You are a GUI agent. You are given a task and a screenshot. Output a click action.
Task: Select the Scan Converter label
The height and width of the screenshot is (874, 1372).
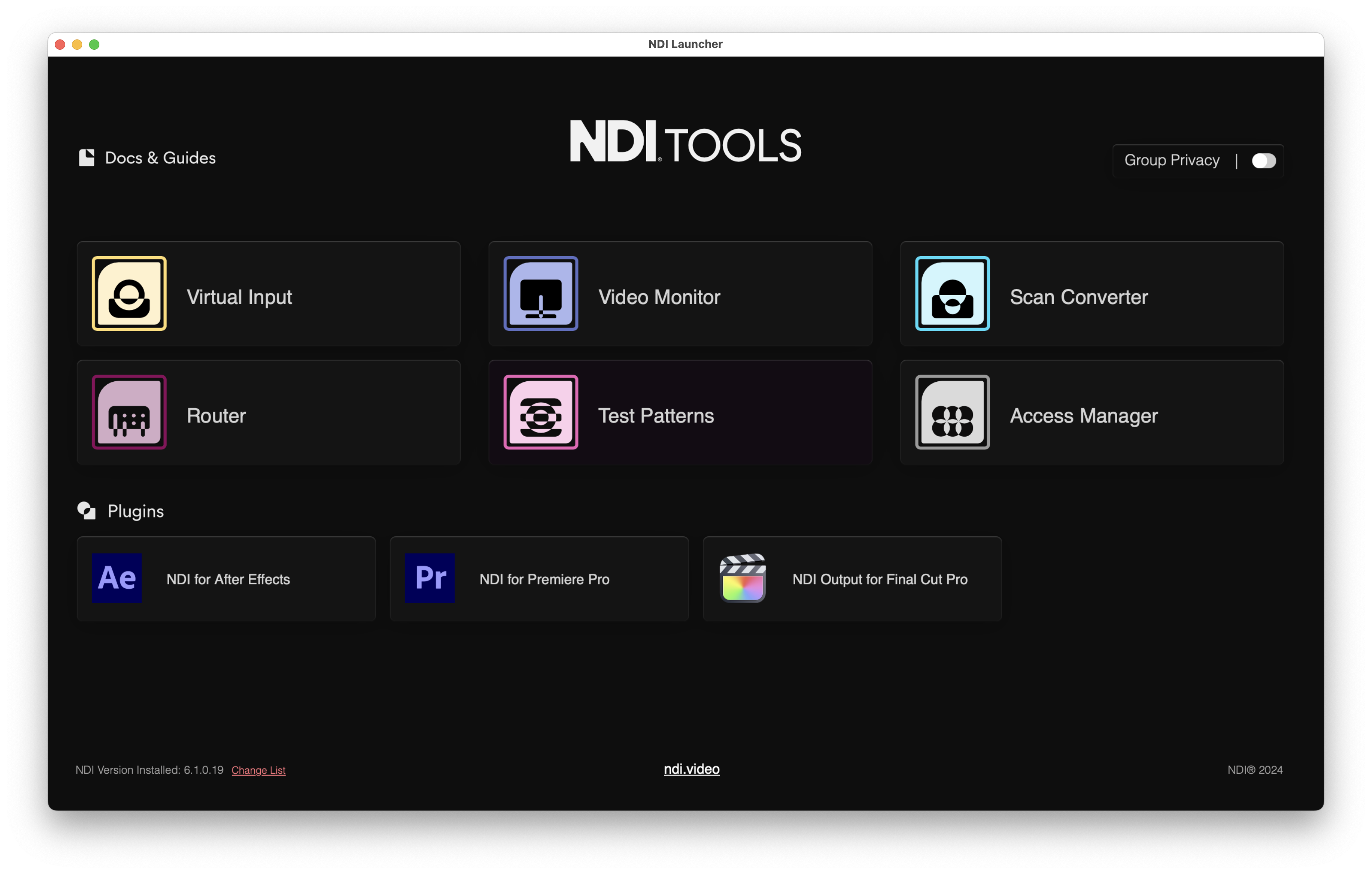coord(1079,297)
